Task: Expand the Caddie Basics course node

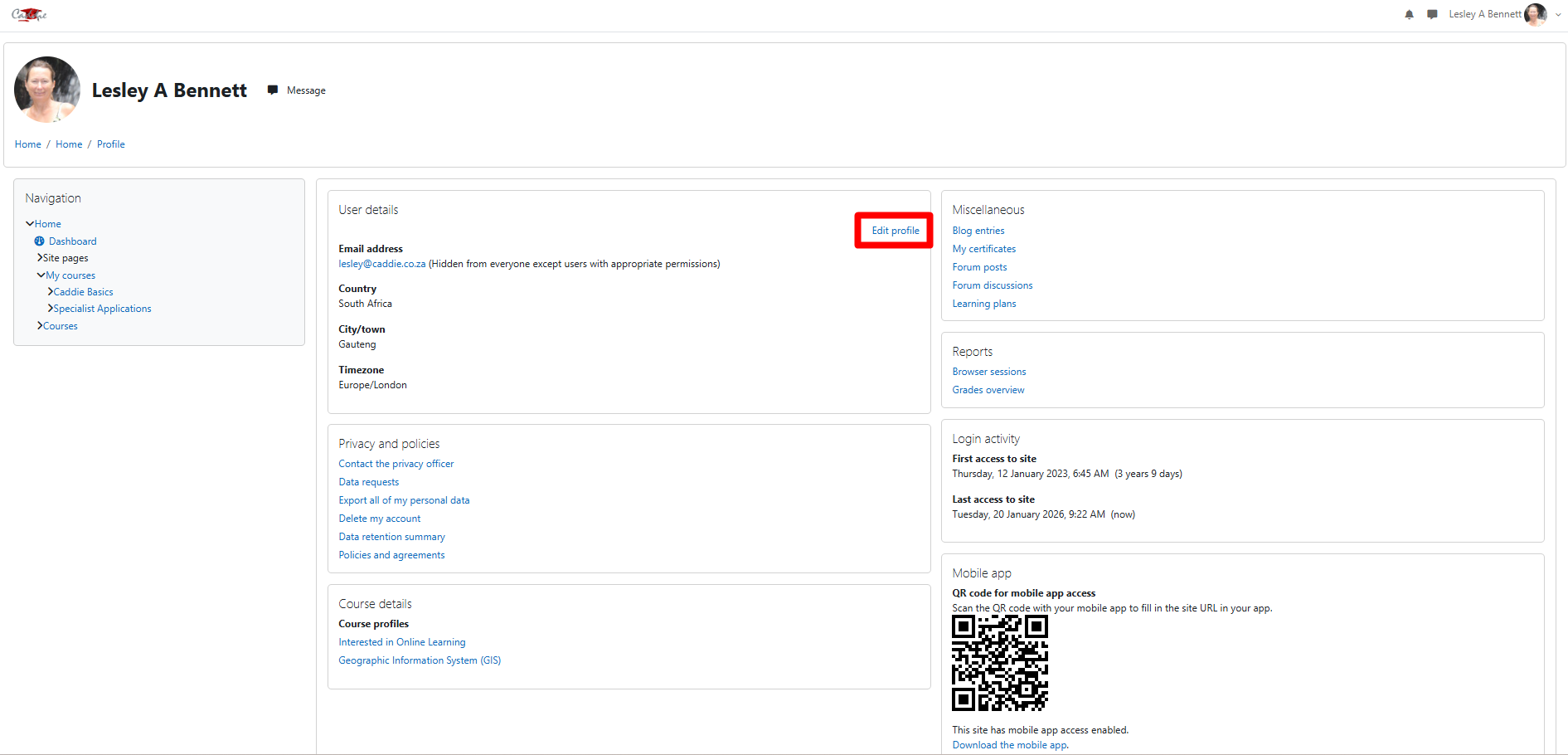Action: [51, 292]
